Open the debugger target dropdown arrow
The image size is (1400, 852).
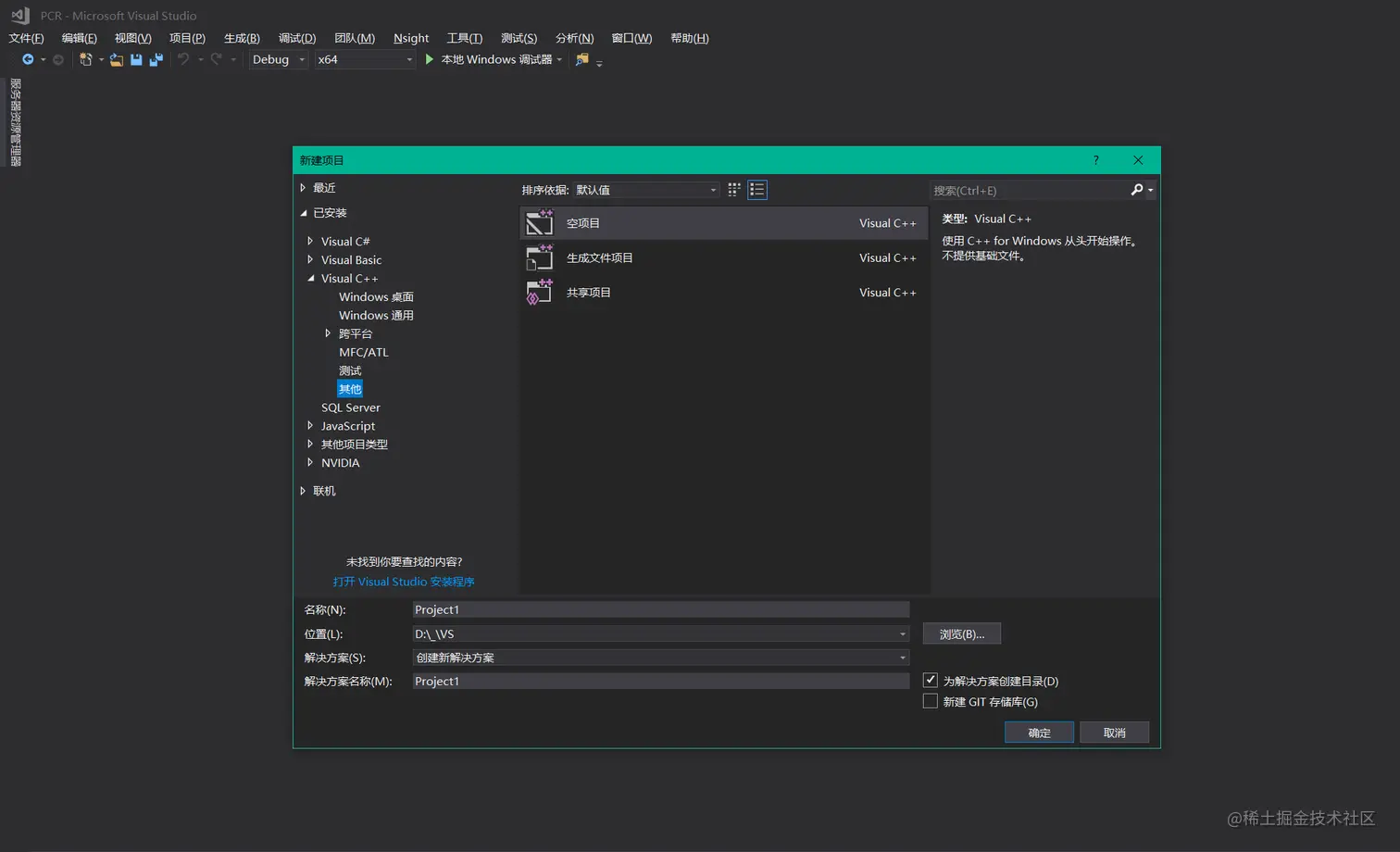(x=559, y=60)
